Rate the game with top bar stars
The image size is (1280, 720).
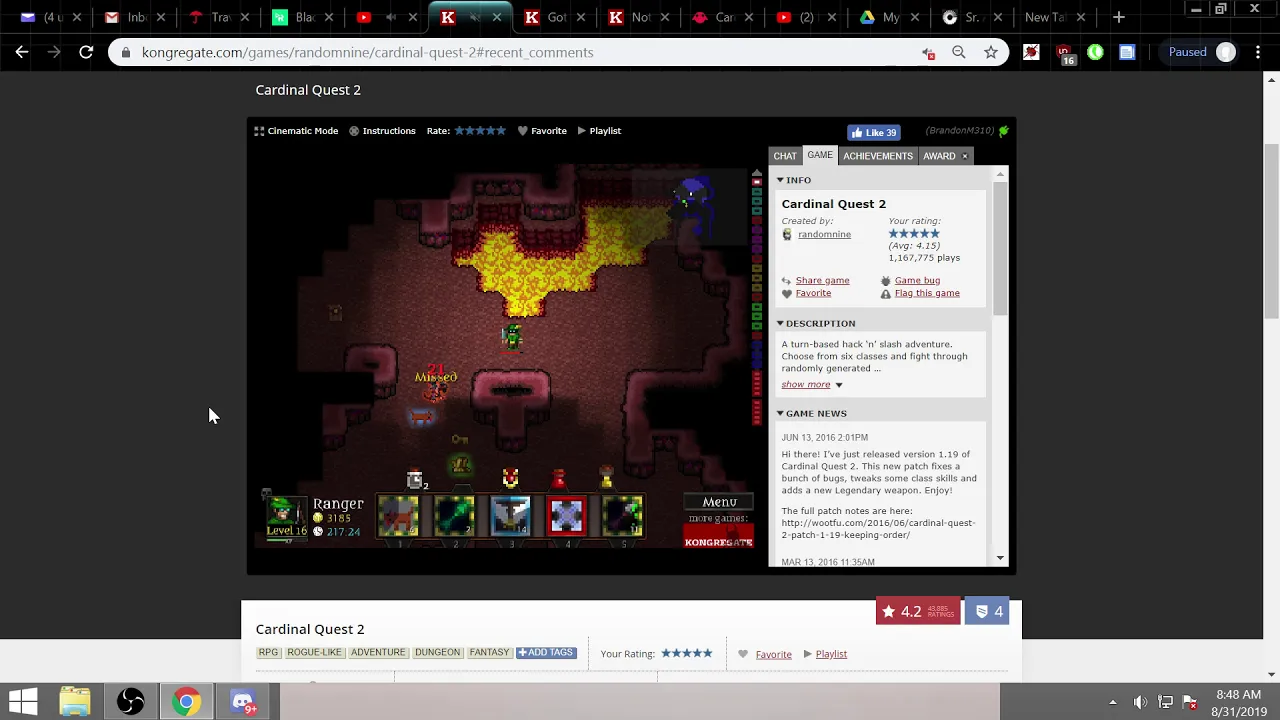coord(480,131)
